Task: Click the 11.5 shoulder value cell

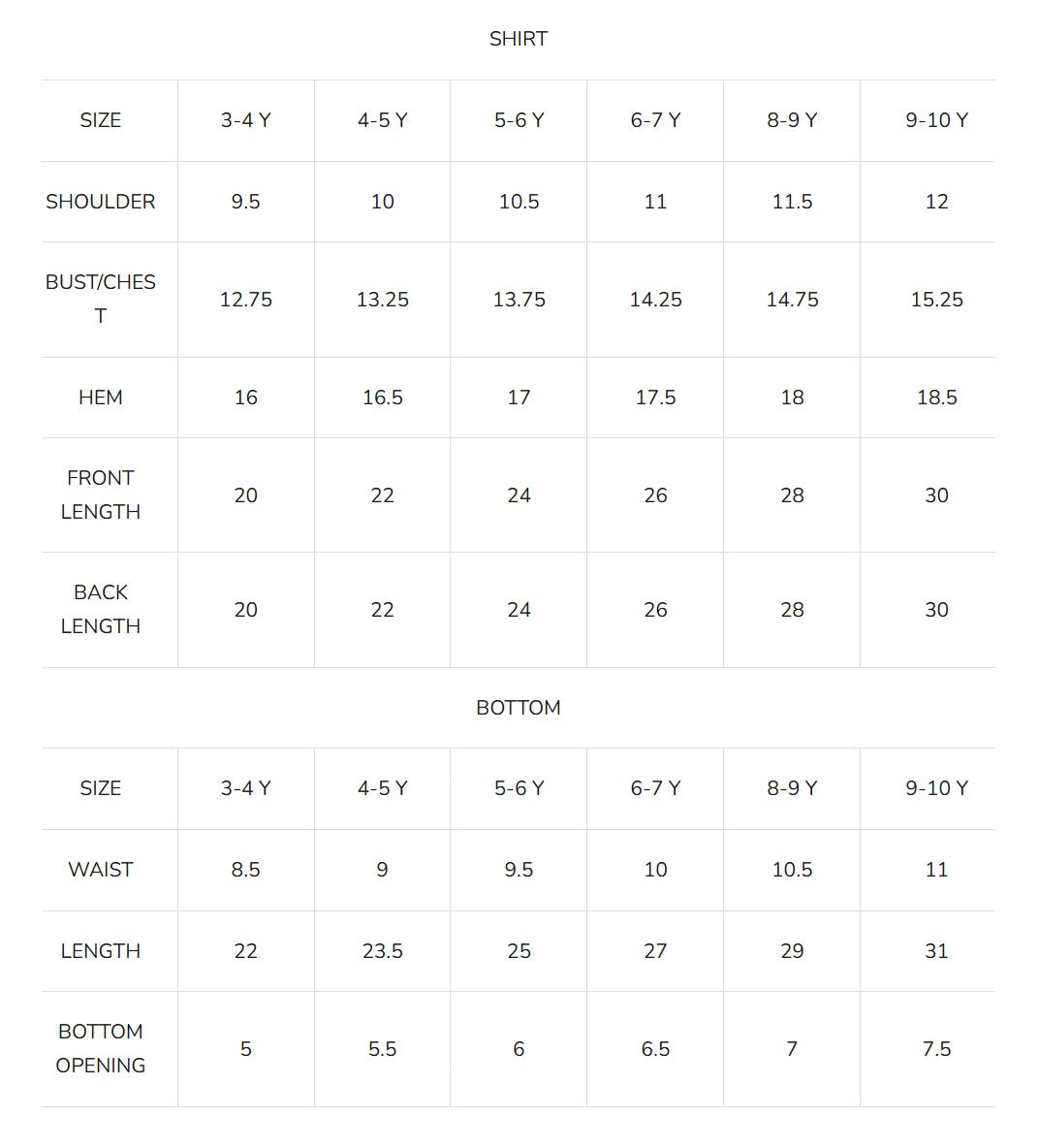Action: click(x=793, y=202)
